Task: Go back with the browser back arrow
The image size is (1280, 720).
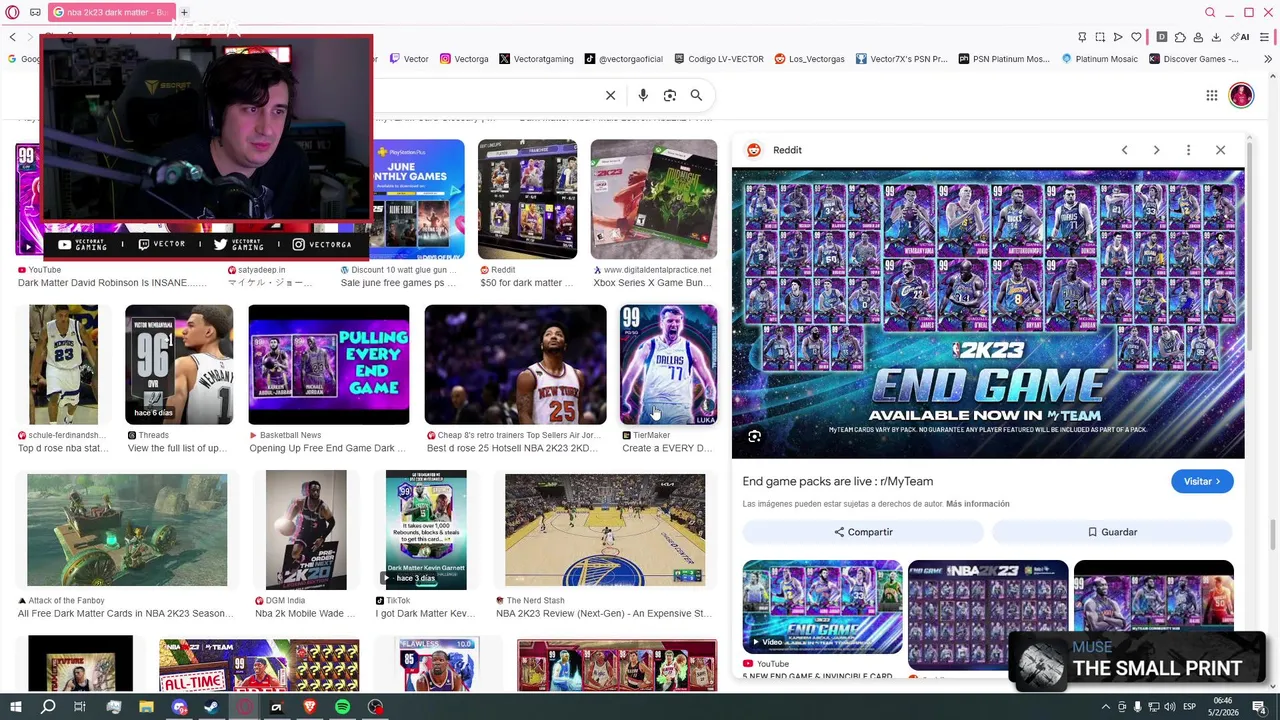Action: point(12,37)
